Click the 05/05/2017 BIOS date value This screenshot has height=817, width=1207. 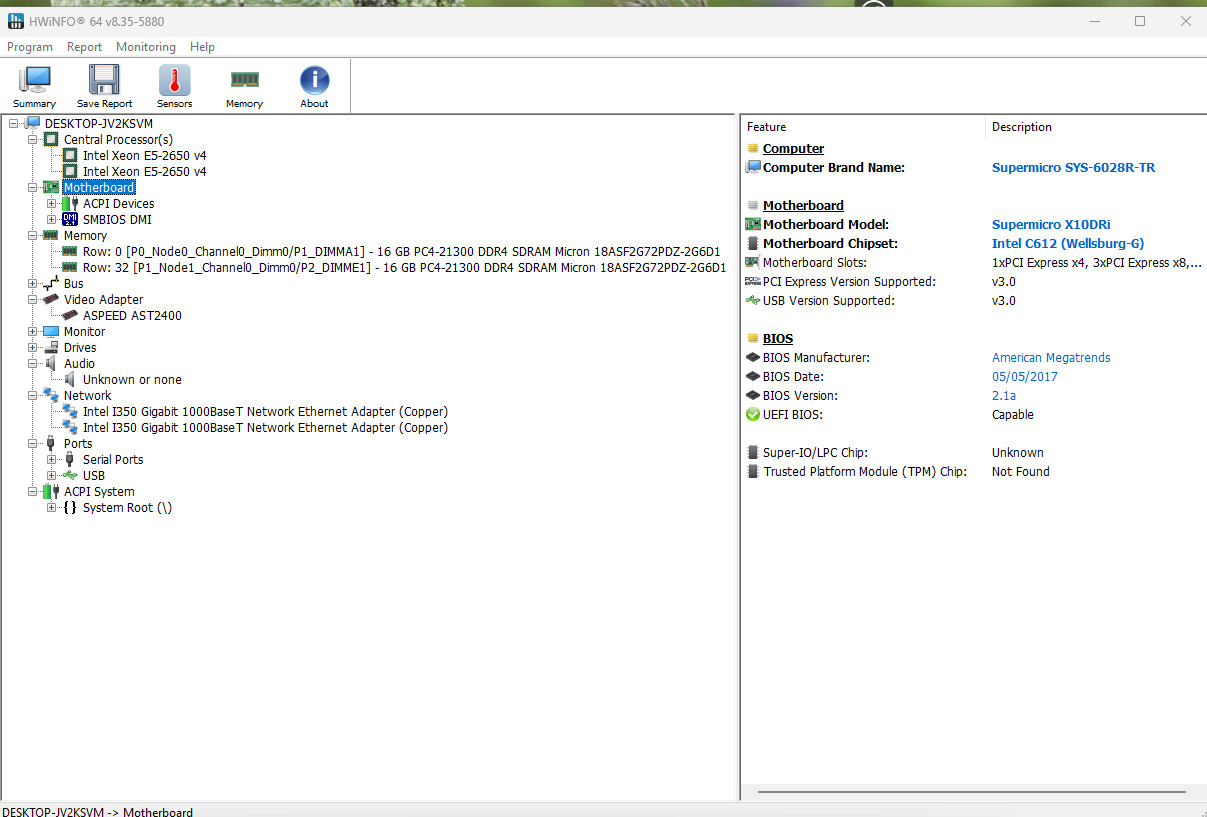coord(1024,377)
